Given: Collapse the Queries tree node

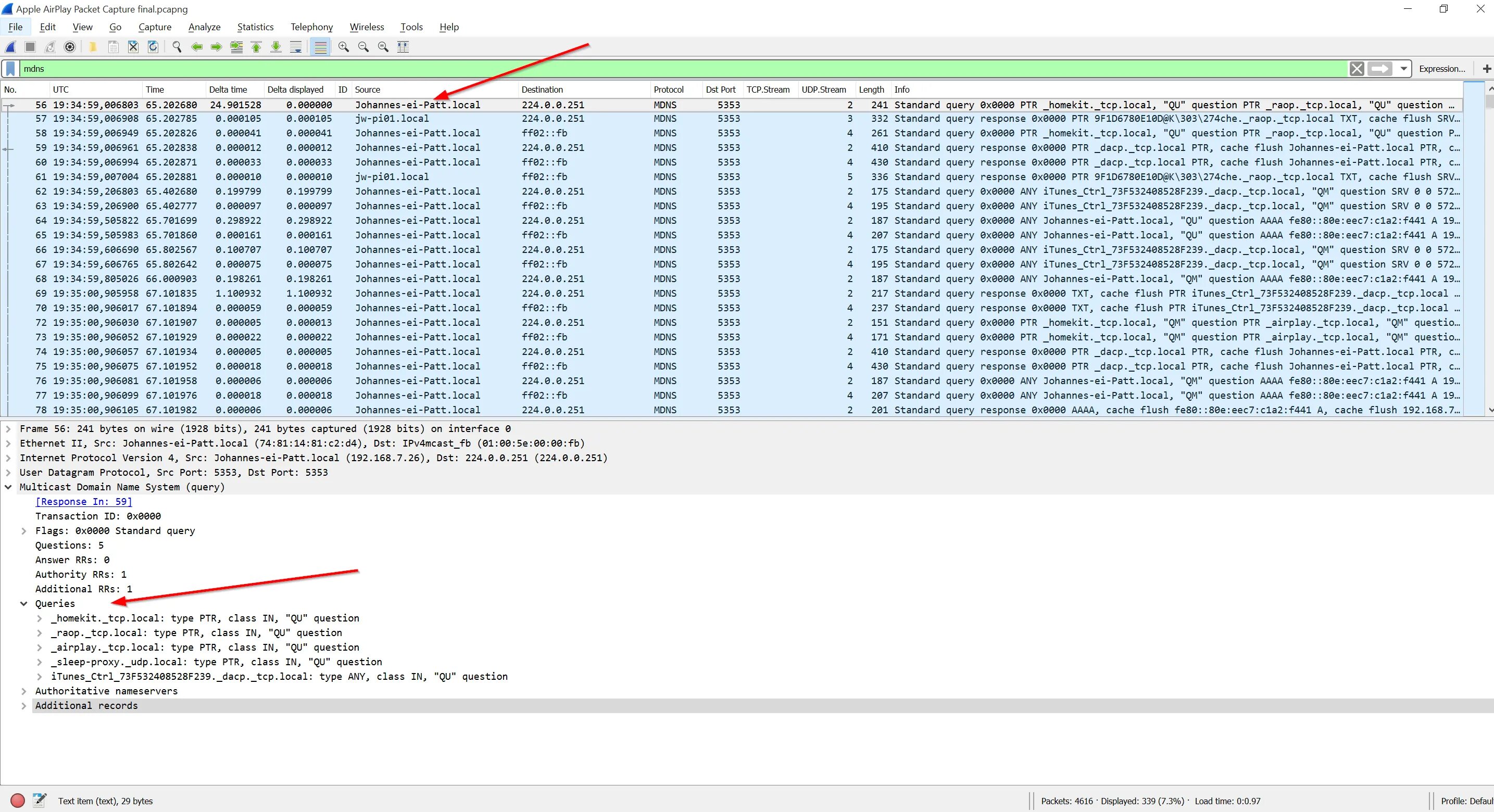Looking at the screenshot, I should [x=24, y=603].
